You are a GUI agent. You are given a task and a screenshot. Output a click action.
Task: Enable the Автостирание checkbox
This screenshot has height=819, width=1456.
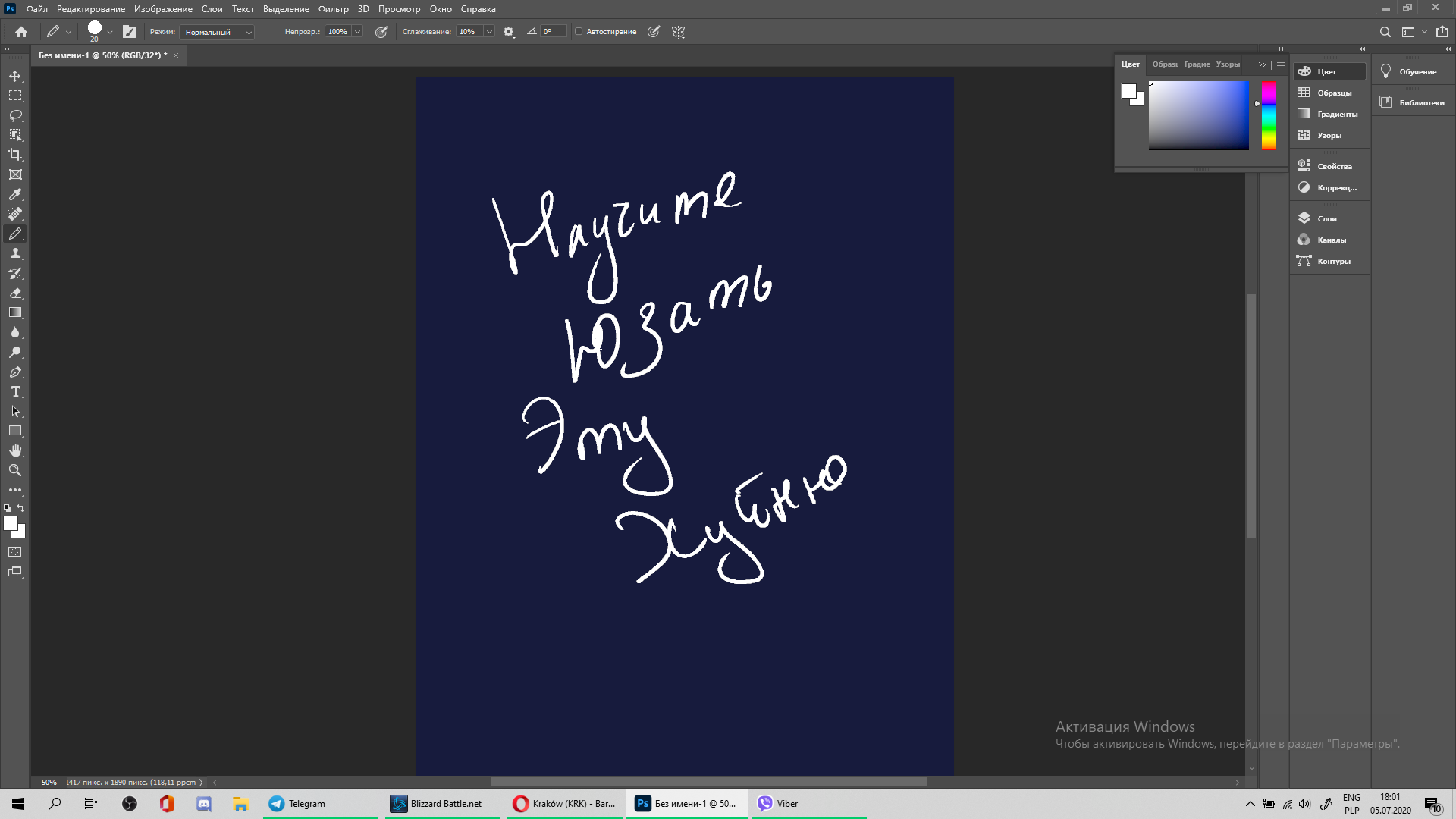(579, 32)
